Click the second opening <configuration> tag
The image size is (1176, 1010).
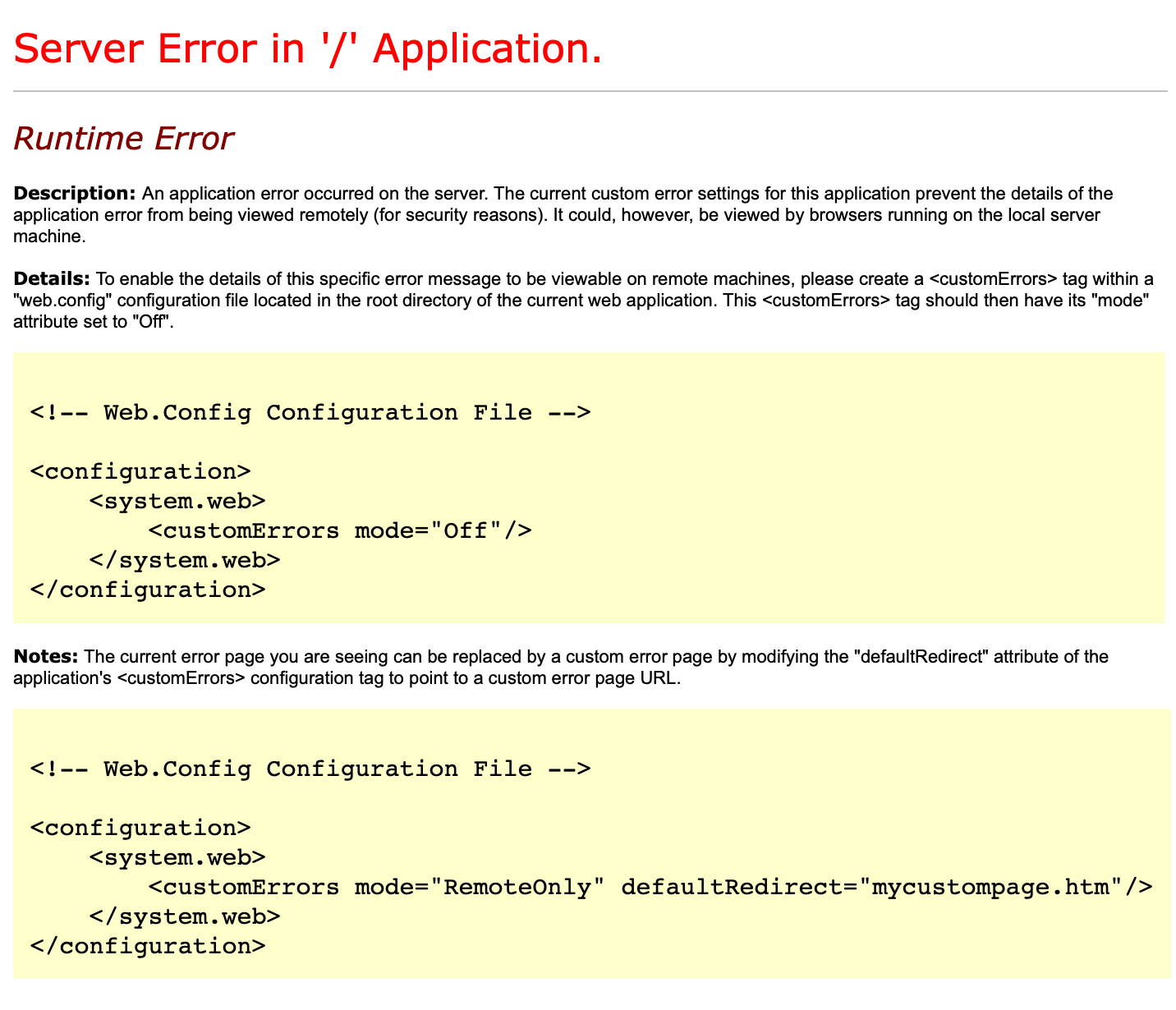point(140,828)
